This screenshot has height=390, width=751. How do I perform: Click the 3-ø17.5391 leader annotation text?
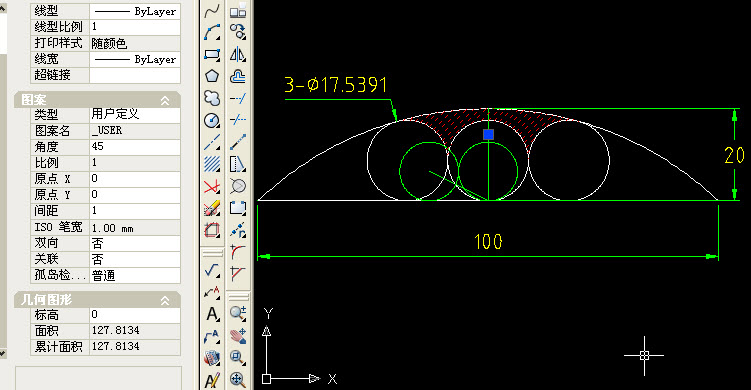(335, 85)
